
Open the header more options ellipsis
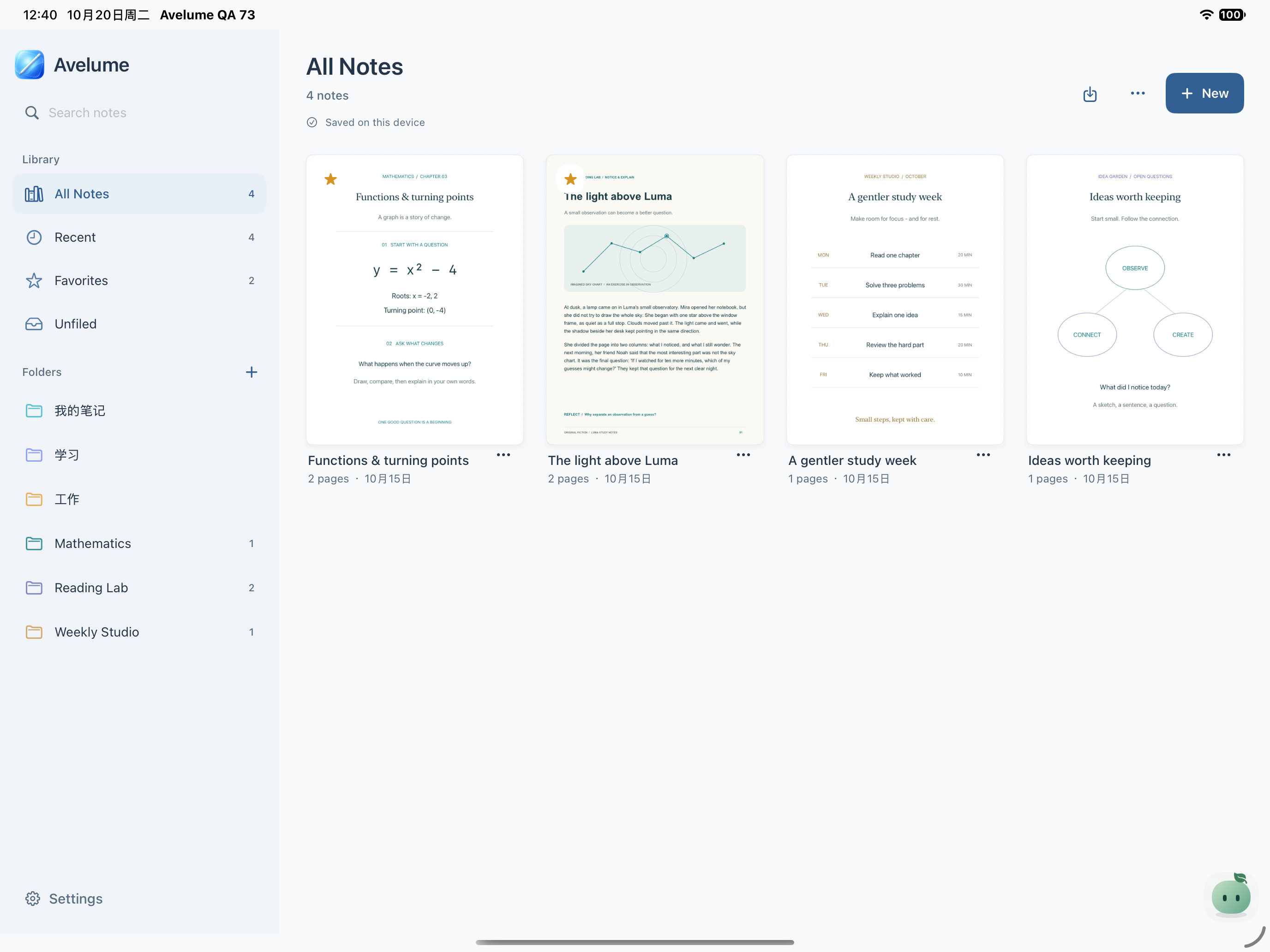pos(1138,94)
